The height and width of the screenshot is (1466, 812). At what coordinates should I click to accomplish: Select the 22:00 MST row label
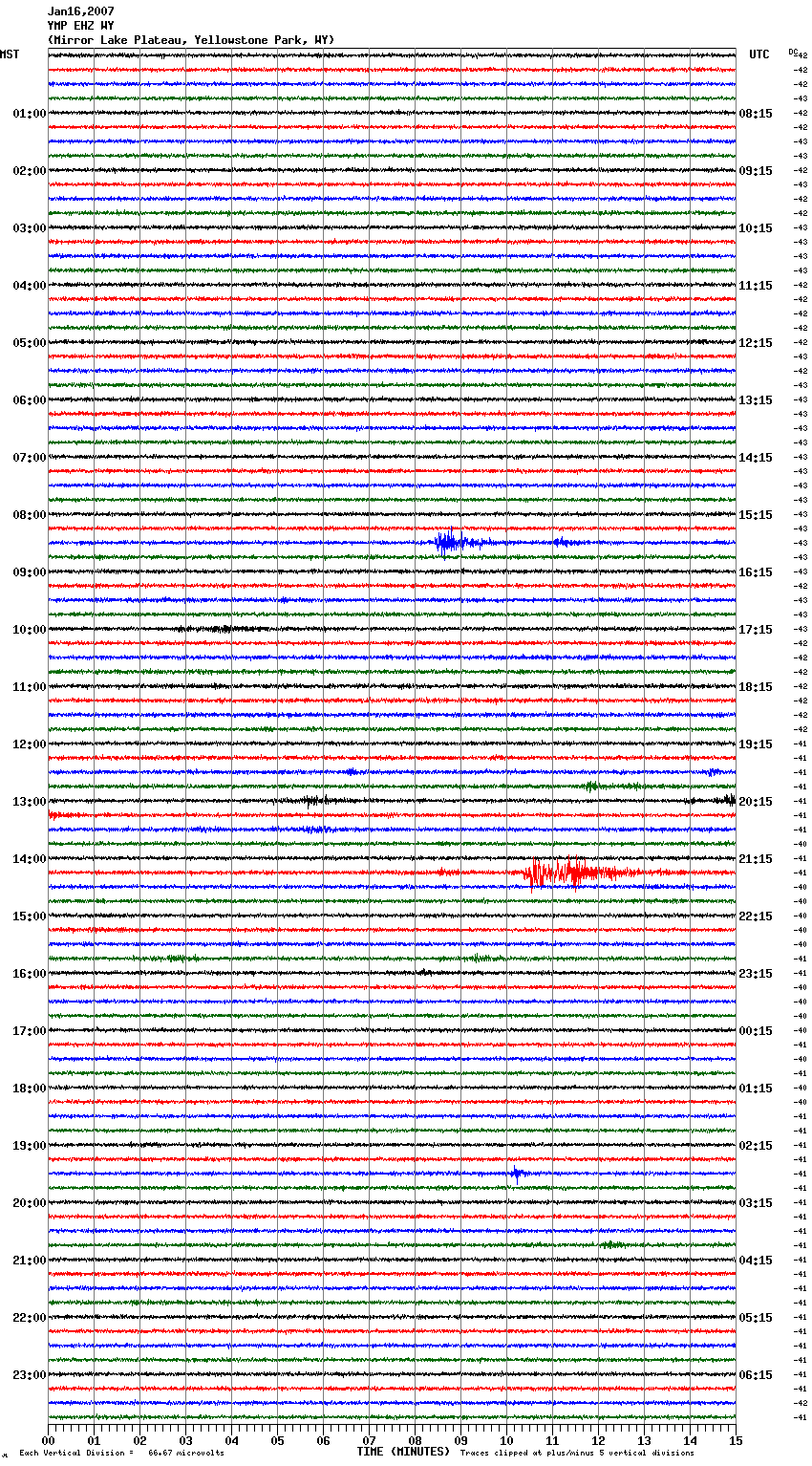click(30, 1318)
